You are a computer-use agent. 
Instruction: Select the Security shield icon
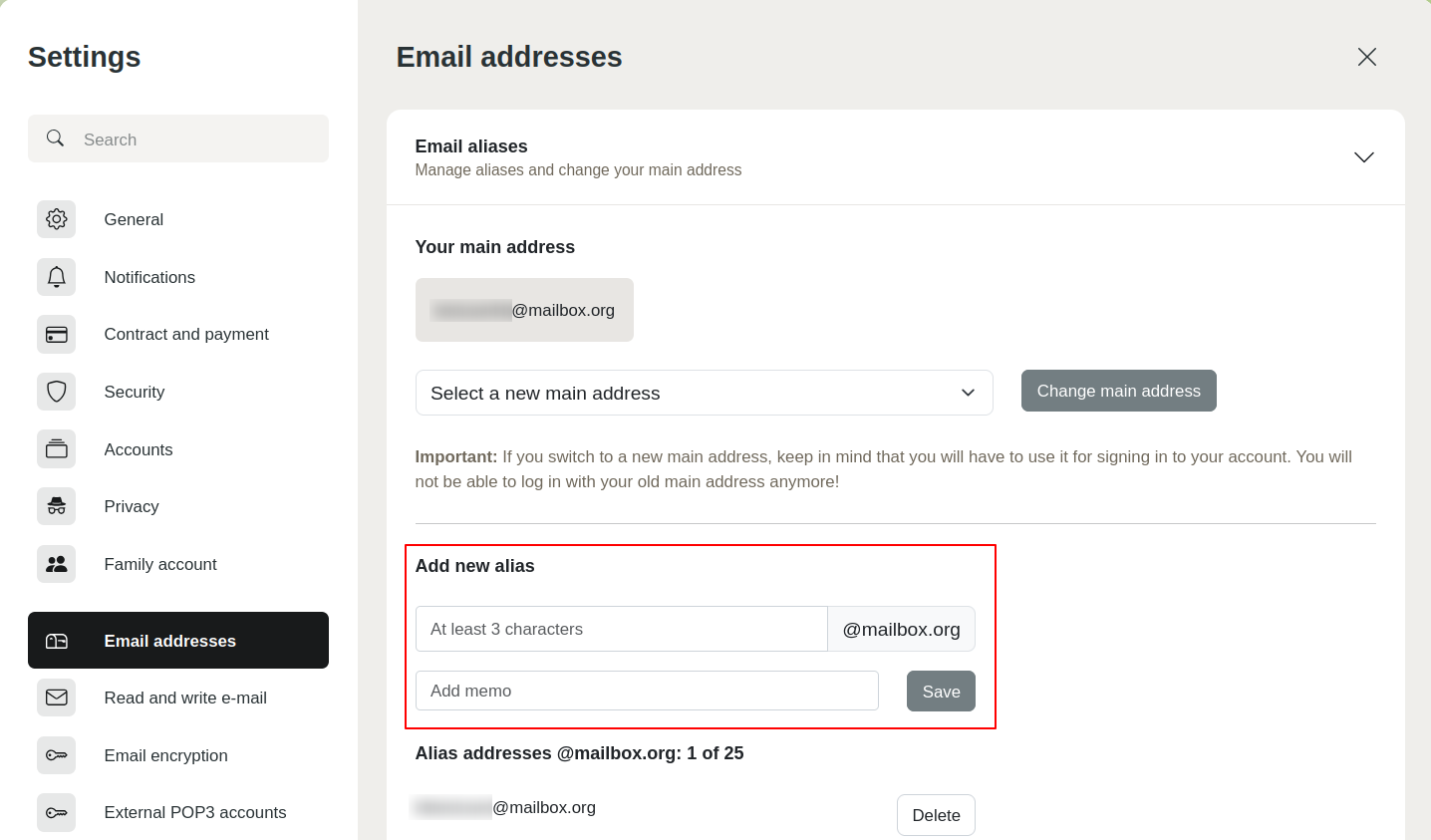pyautogui.click(x=57, y=392)
